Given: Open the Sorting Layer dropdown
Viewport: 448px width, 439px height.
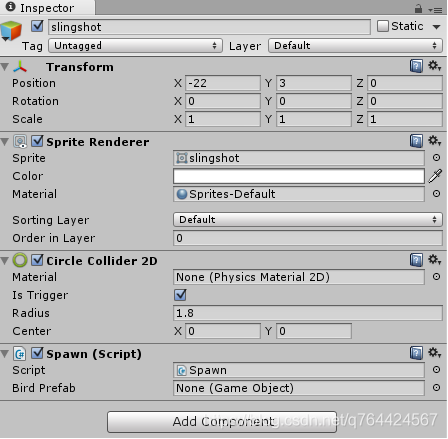Looking at the screenshot, I should pyautogui.click(x=308, y=220).
